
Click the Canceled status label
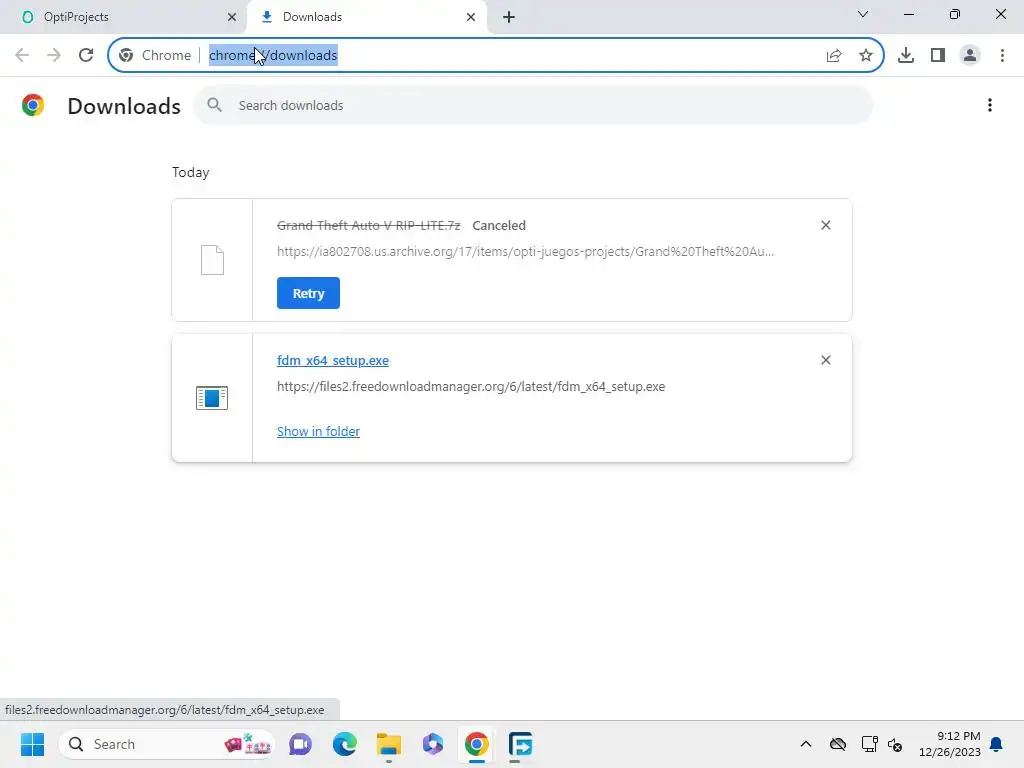click(x=499, y=225)
